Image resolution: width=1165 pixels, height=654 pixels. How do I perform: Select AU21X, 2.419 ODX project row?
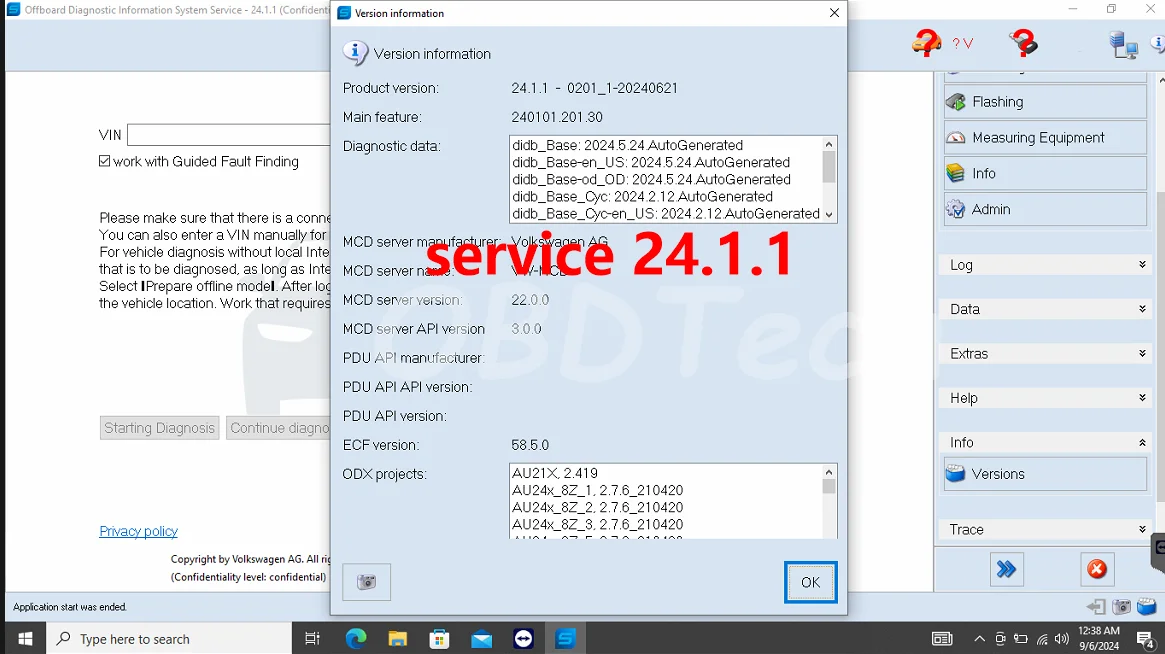555,473
